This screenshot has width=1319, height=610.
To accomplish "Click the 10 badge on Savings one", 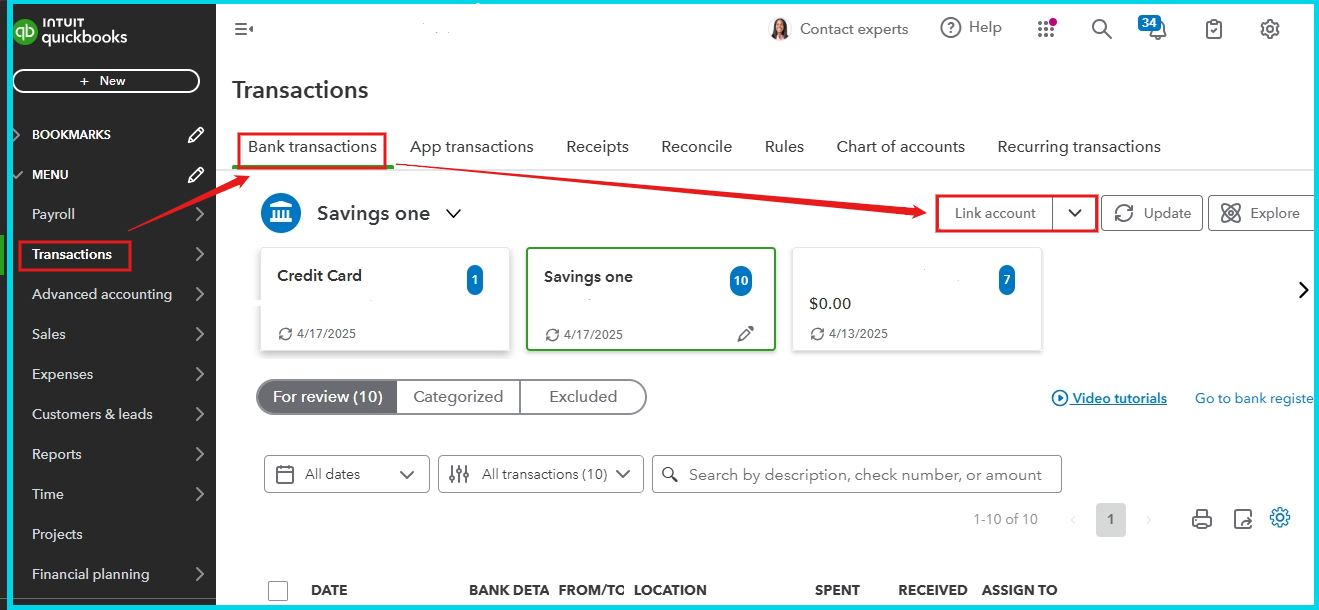I will 741,281.
